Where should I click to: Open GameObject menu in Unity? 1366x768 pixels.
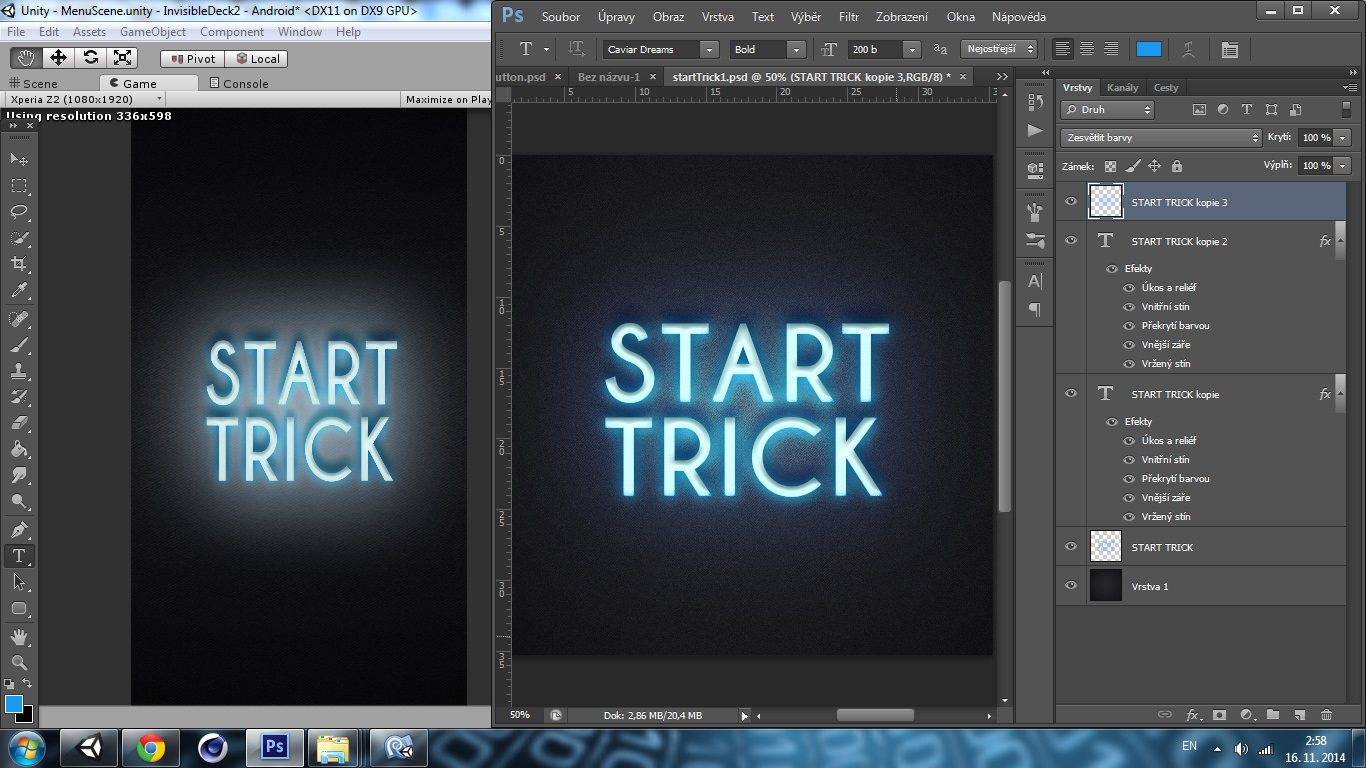point(153,32)
